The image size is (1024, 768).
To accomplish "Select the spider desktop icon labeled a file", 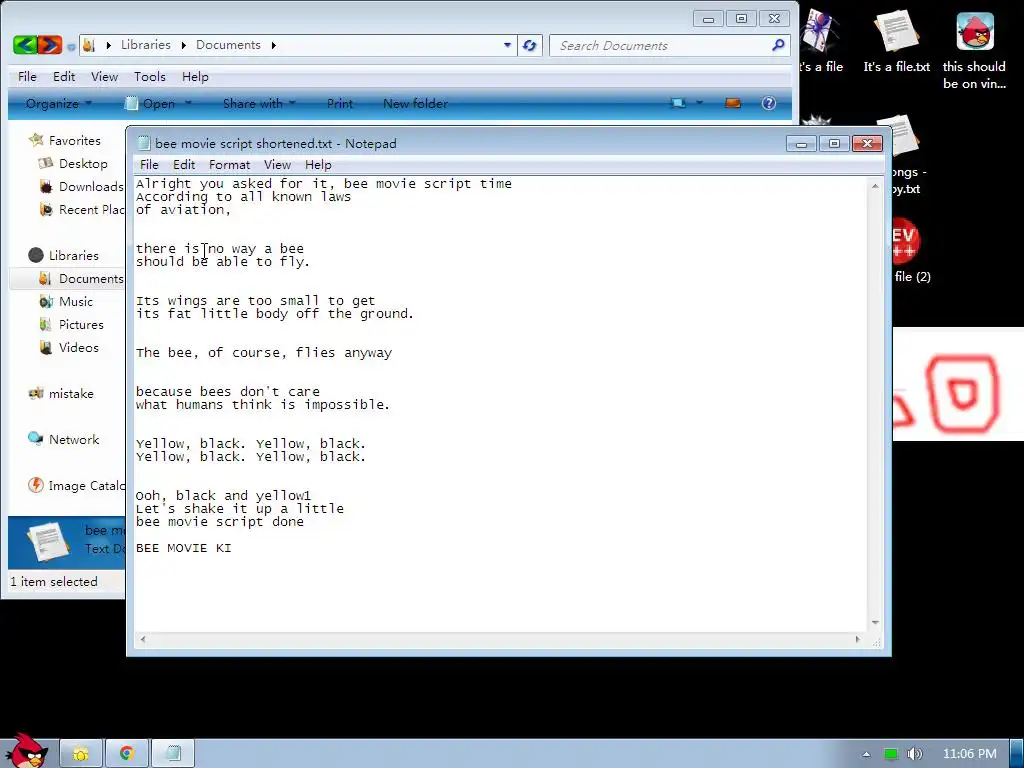I will [x=821, y=40].
